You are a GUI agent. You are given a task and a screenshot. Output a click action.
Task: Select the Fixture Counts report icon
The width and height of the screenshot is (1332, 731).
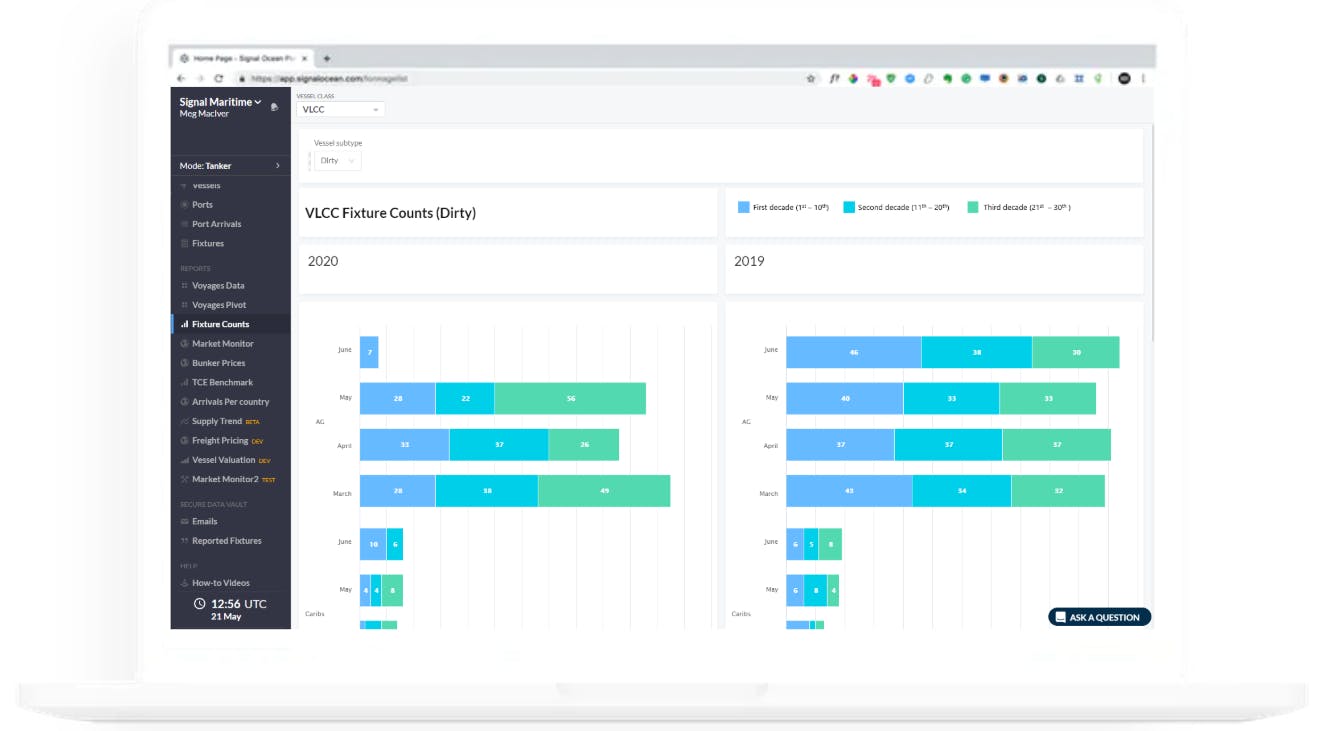184,324
